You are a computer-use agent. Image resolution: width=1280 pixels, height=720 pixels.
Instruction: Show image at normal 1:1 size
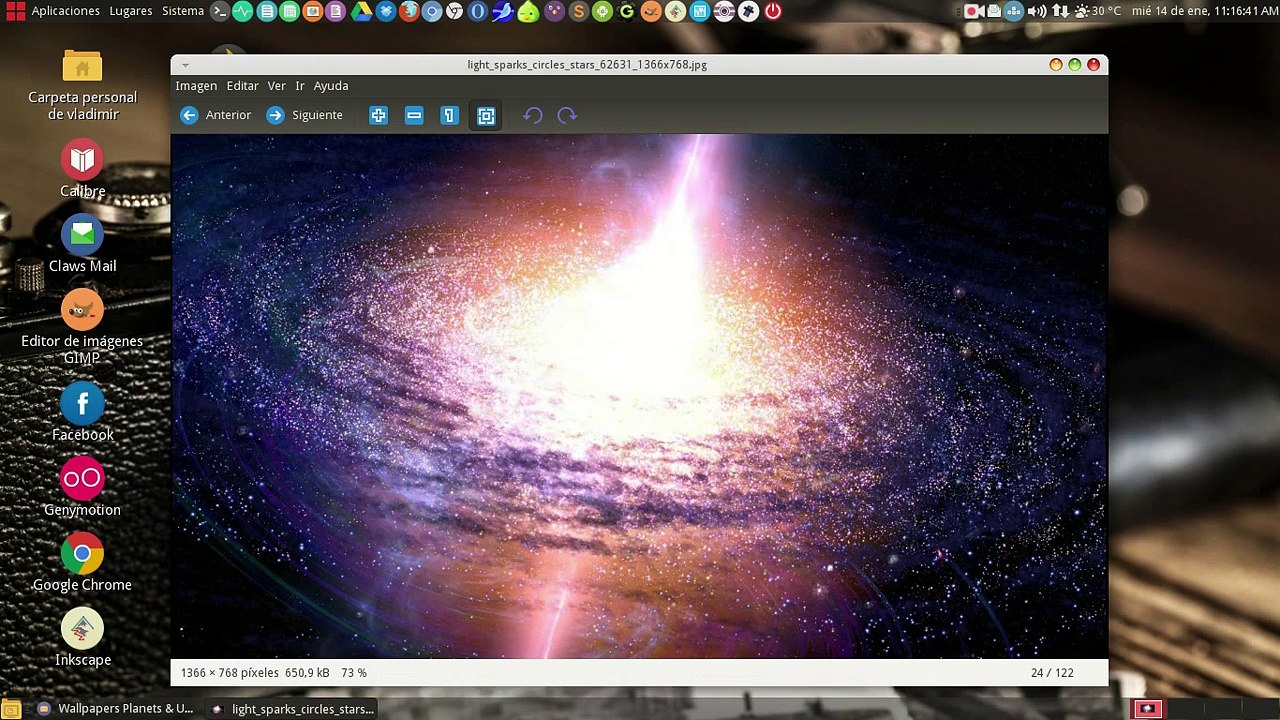click(x=449, y=115)
